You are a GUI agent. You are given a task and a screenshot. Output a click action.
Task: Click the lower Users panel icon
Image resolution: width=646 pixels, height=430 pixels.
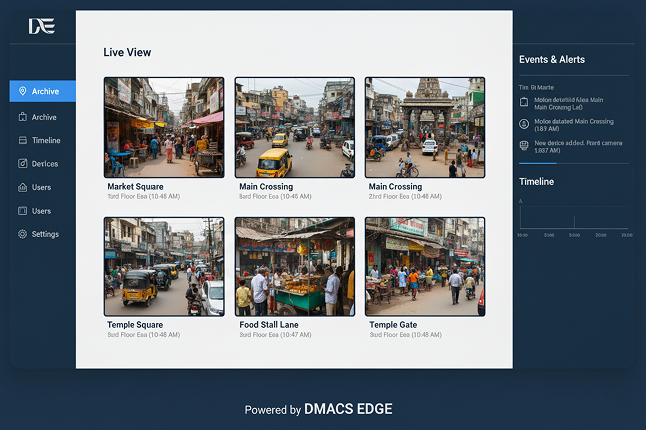tap(23, 211)
